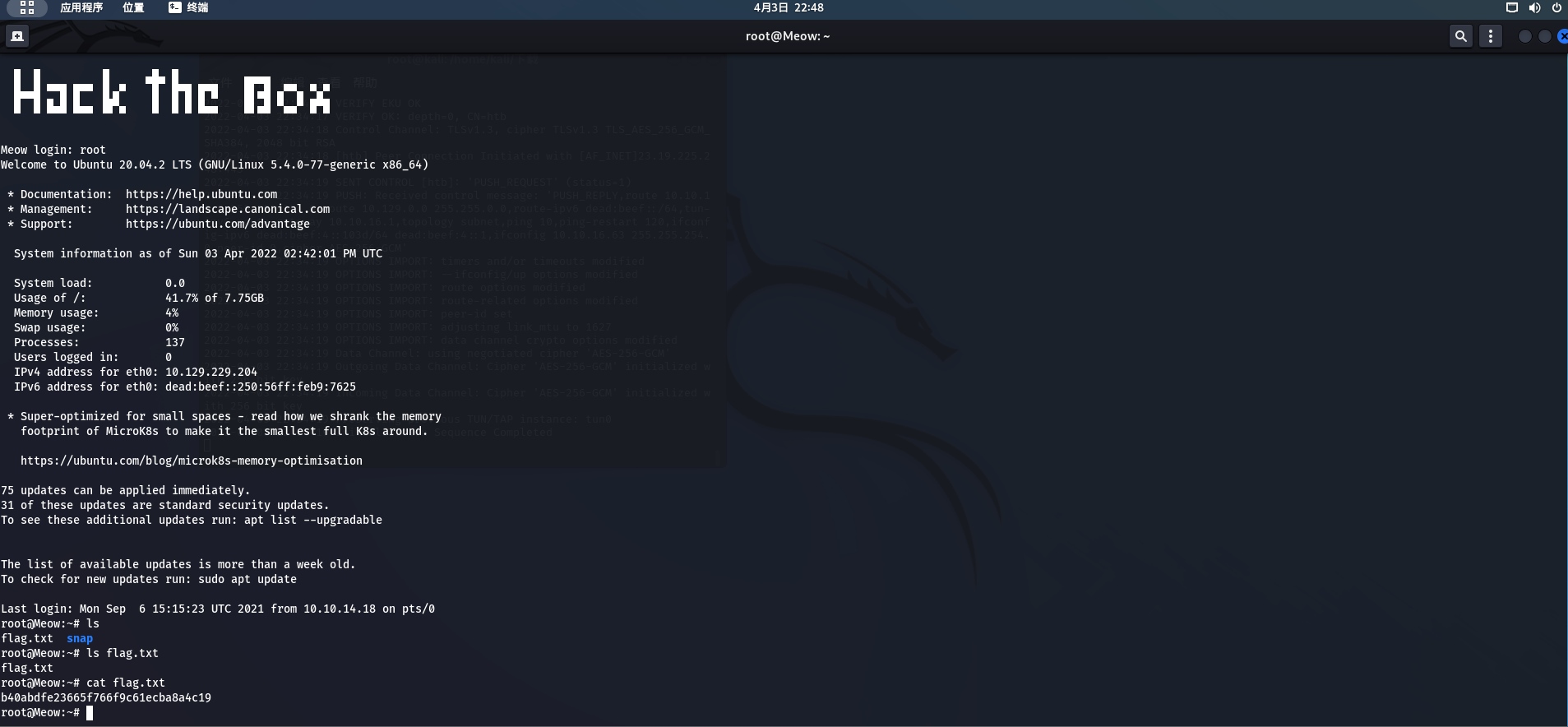Click the Hack The Box ASCII banner
This screenshot has height=727, width=1568.
click(x=172, y=92)
